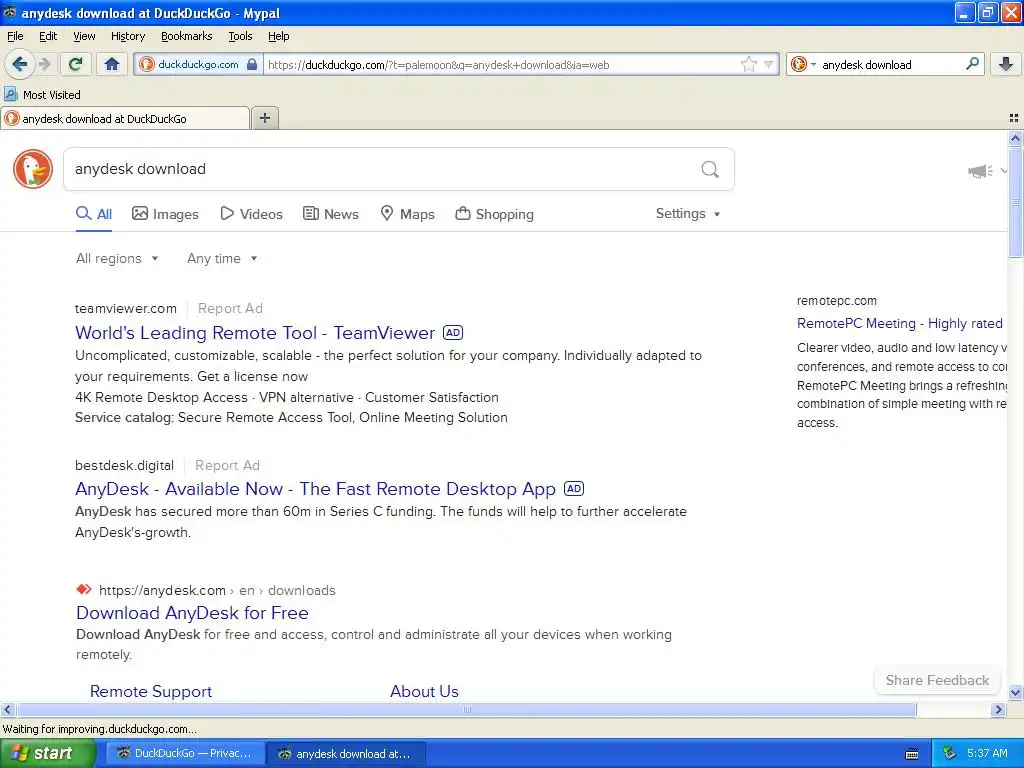Open the Bookmarks menu
Screen dimensions: 1024x768
pyautogui.click(x=186, y=36)
